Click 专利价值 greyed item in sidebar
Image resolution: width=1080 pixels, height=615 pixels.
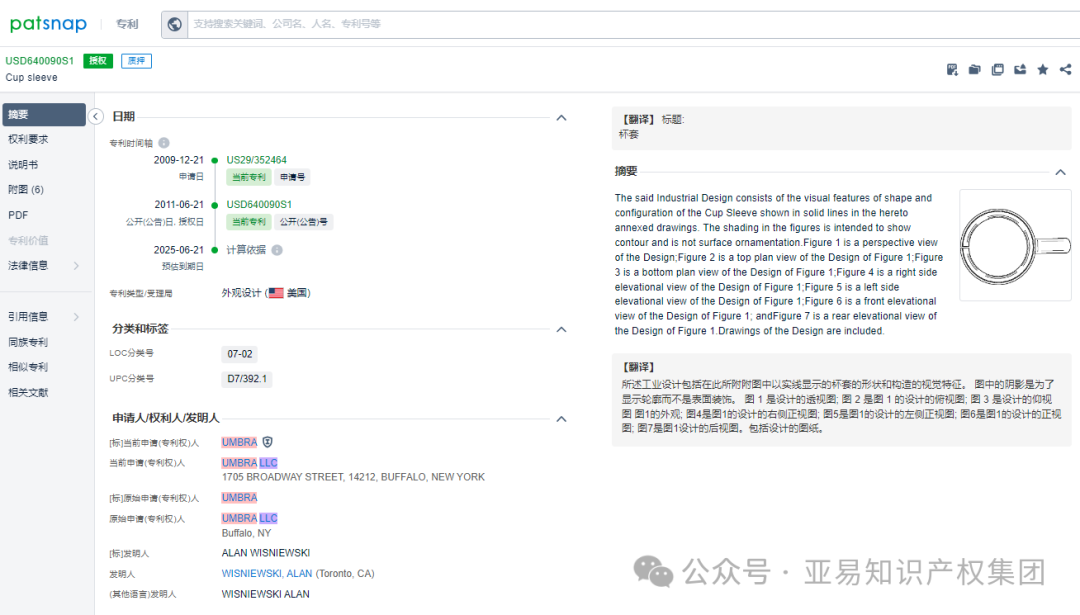(28, 240)
